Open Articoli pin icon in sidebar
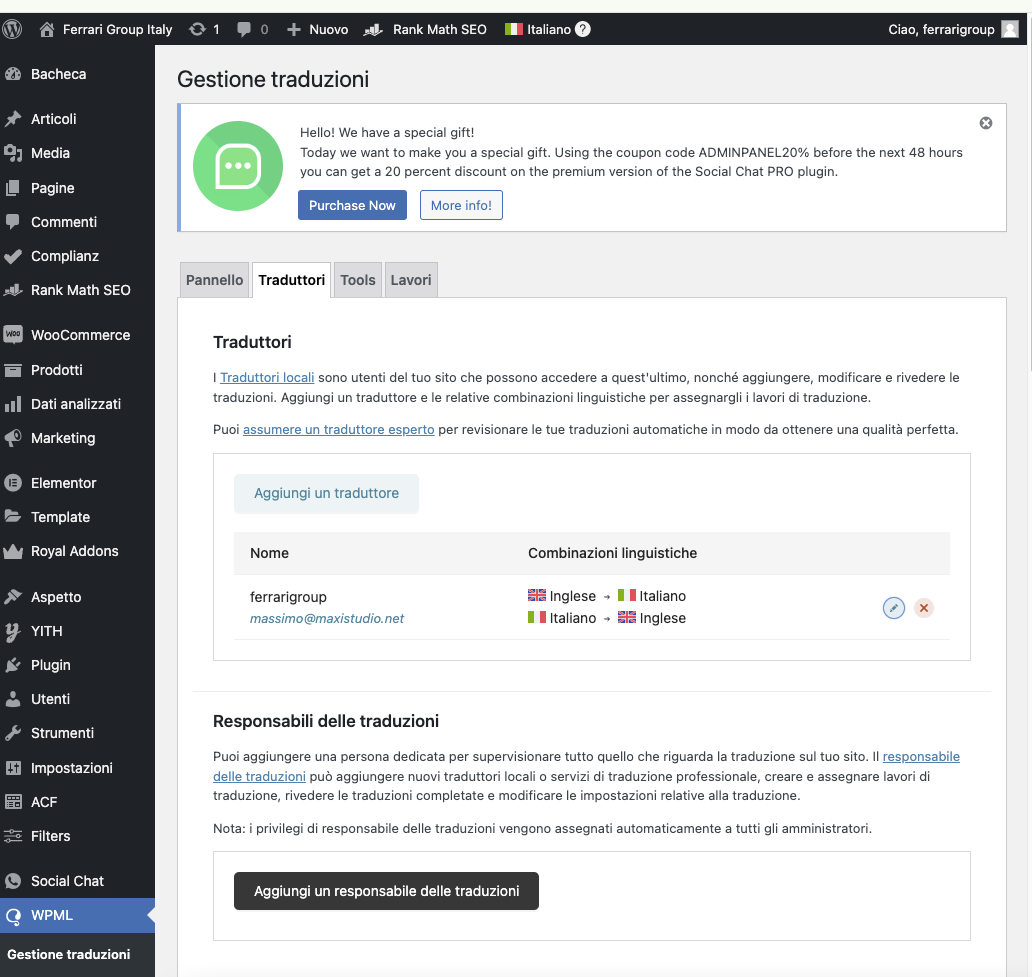The width and height of the screenshot is (1032, 977). pos(13,119)
